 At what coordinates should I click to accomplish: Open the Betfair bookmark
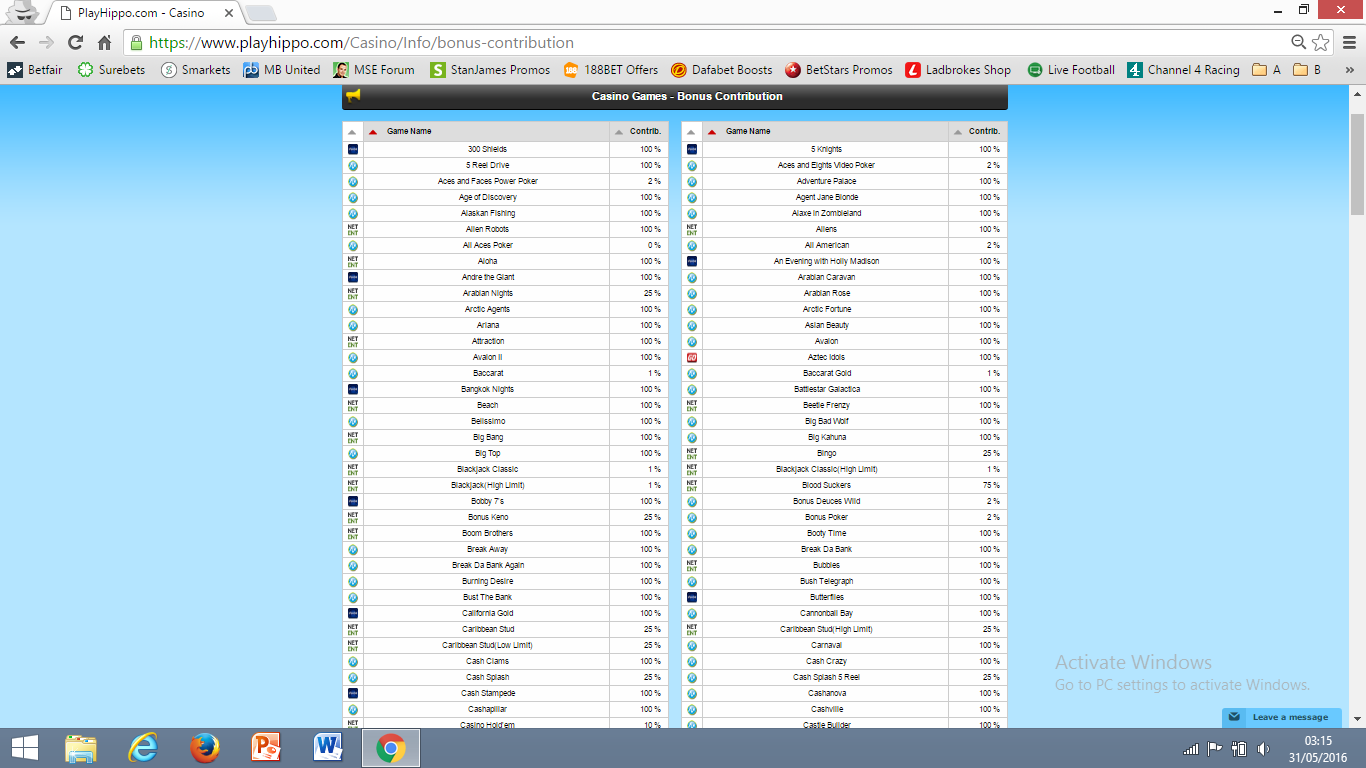[35, 70]
